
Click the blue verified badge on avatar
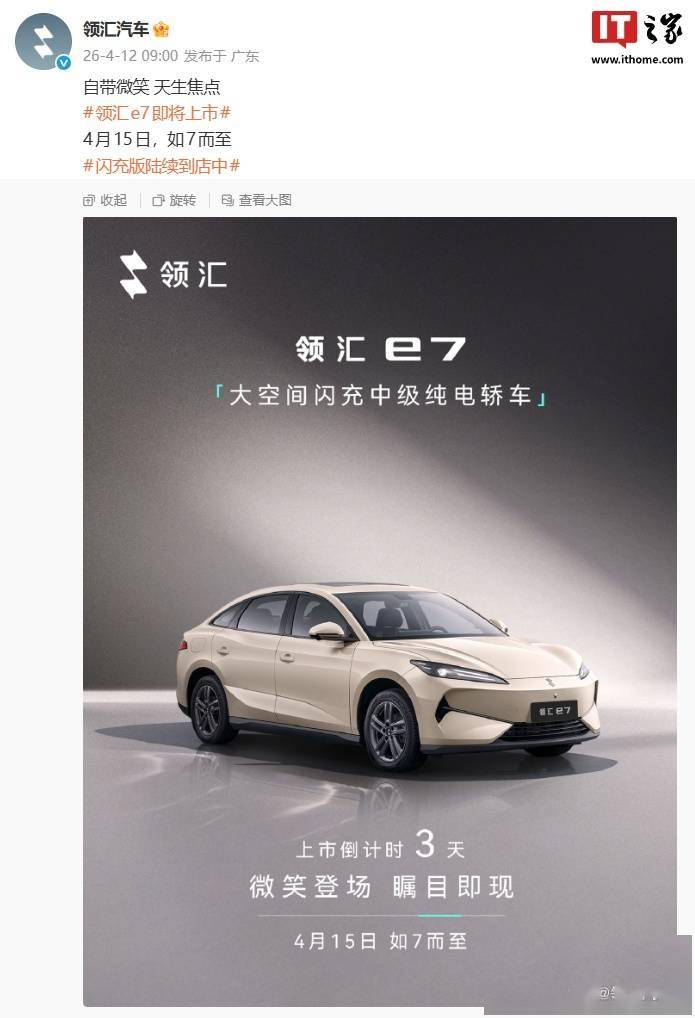[x=63, y=63]
